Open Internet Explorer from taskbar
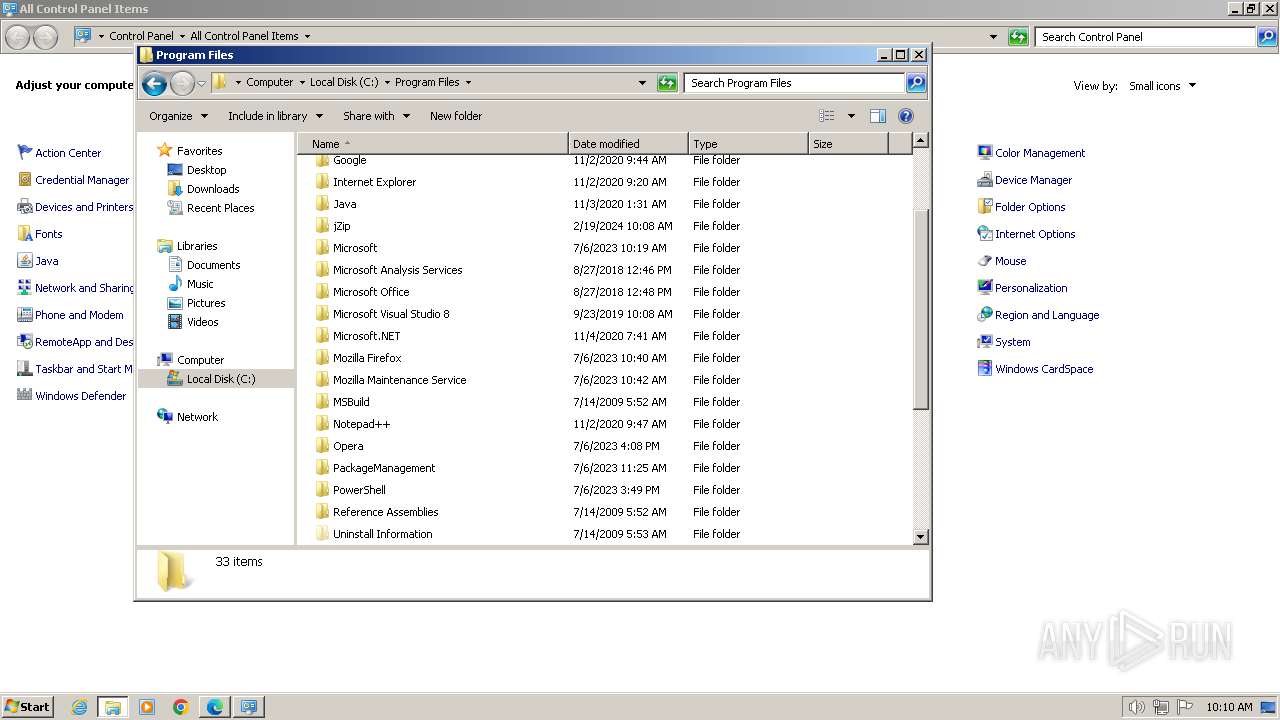 point(79,707)
